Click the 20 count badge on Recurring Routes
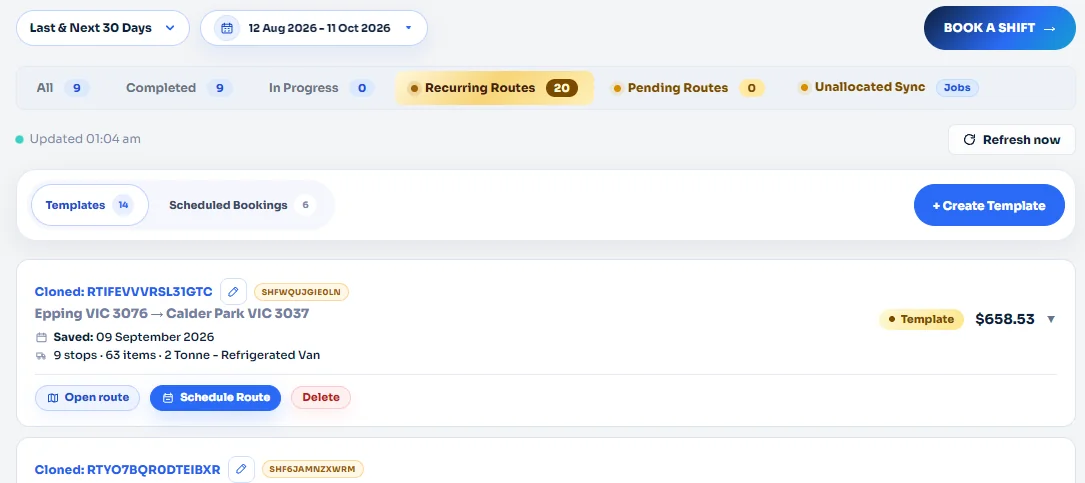 562,88
